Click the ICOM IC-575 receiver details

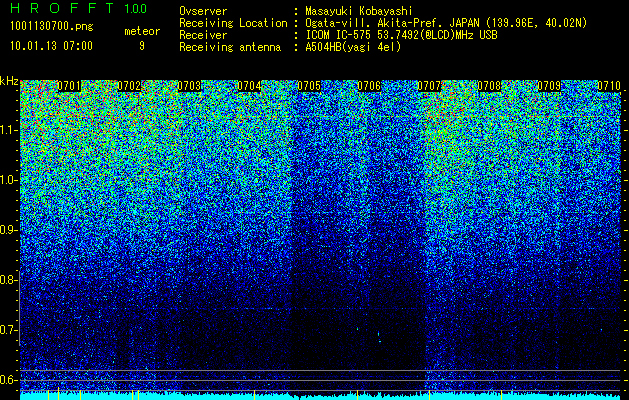401,35
